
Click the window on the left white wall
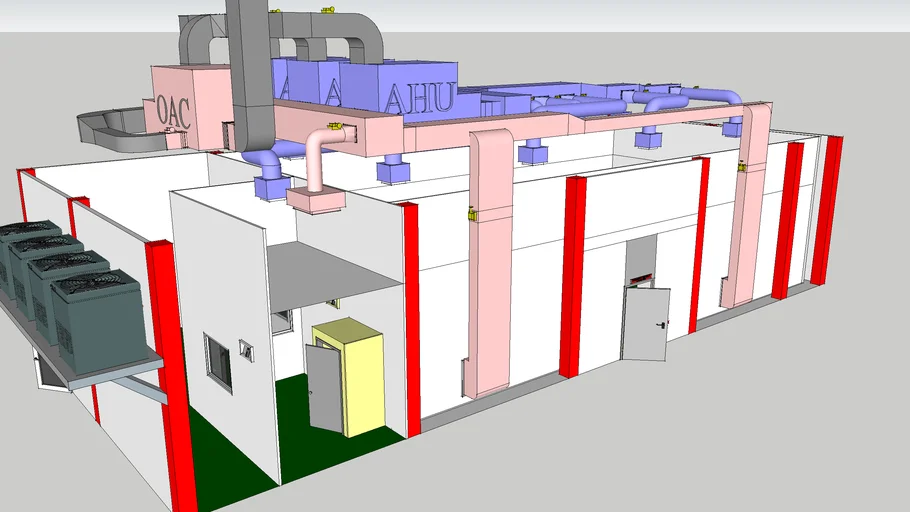click(x=217, y=361)
